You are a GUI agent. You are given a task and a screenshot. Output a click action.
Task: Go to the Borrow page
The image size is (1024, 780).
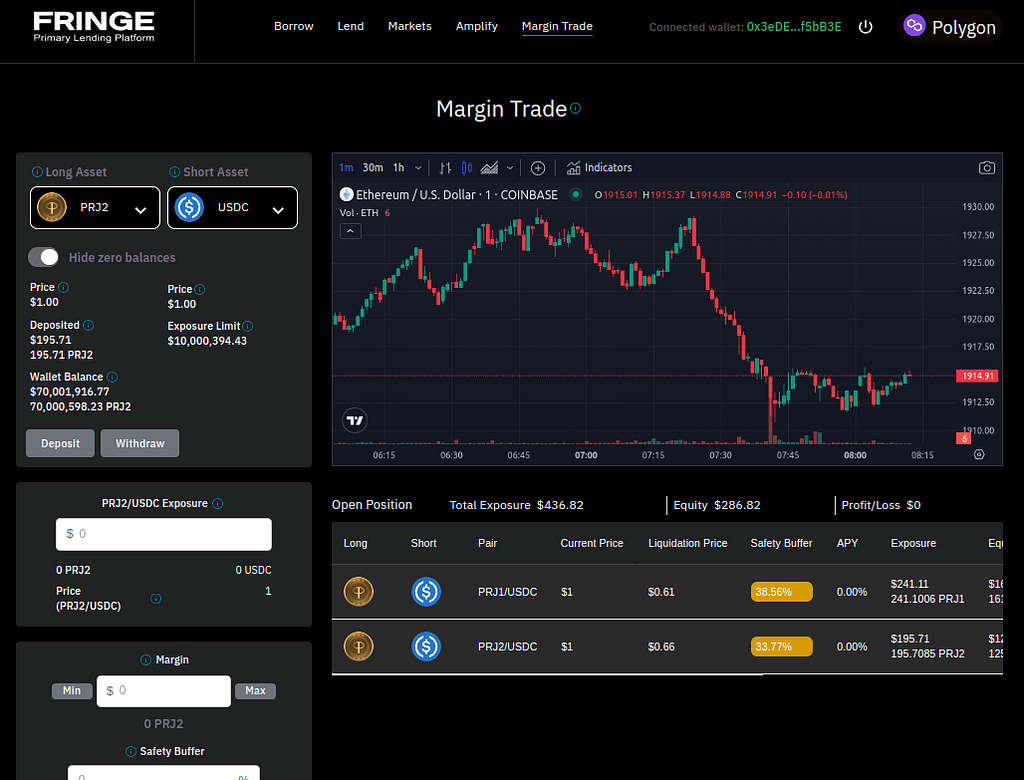click(293, 27)
